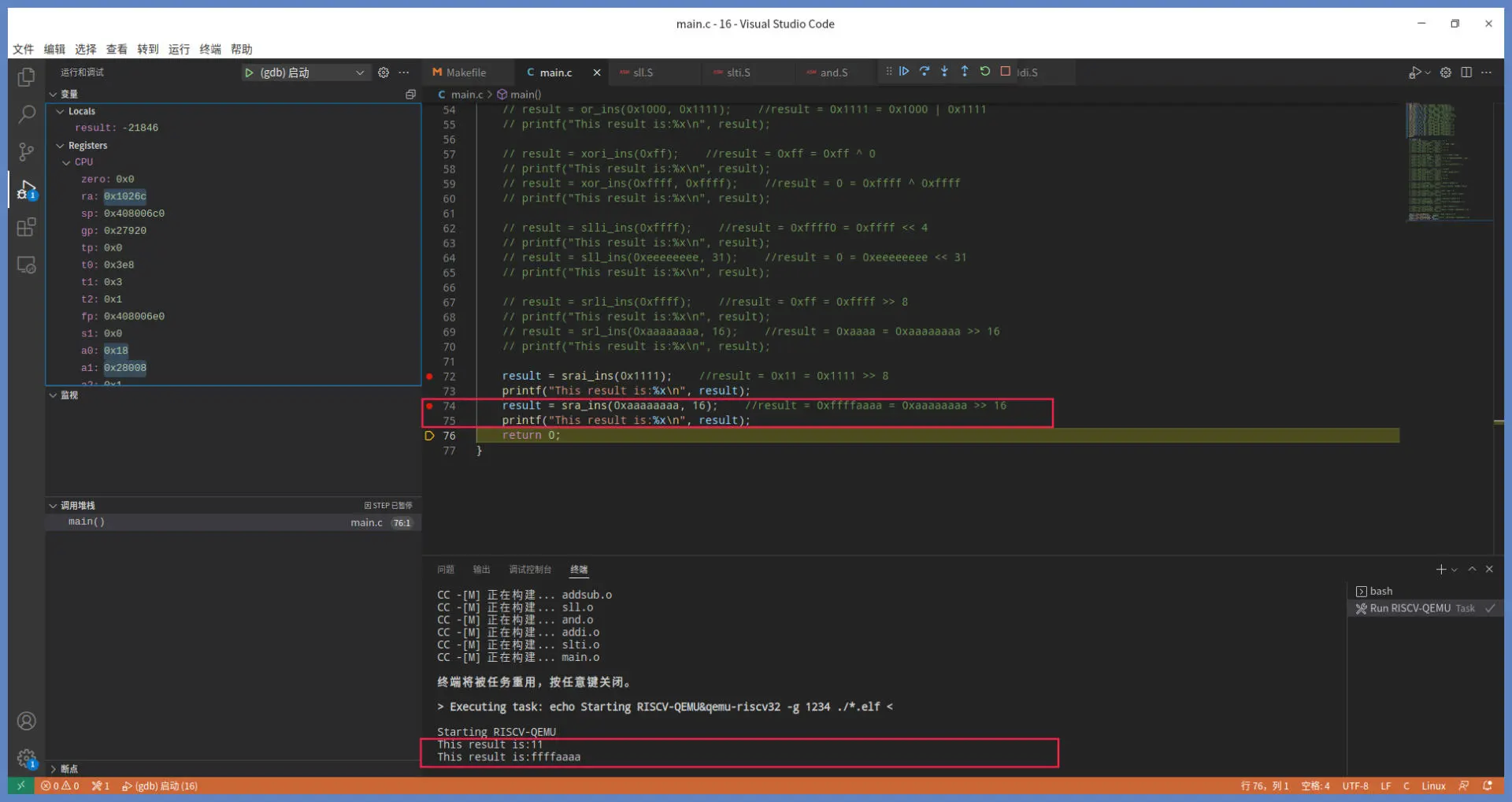The image size is (1512, 802).
Task: Open the Remote Explorer view
Action: (x=27, y=265)
